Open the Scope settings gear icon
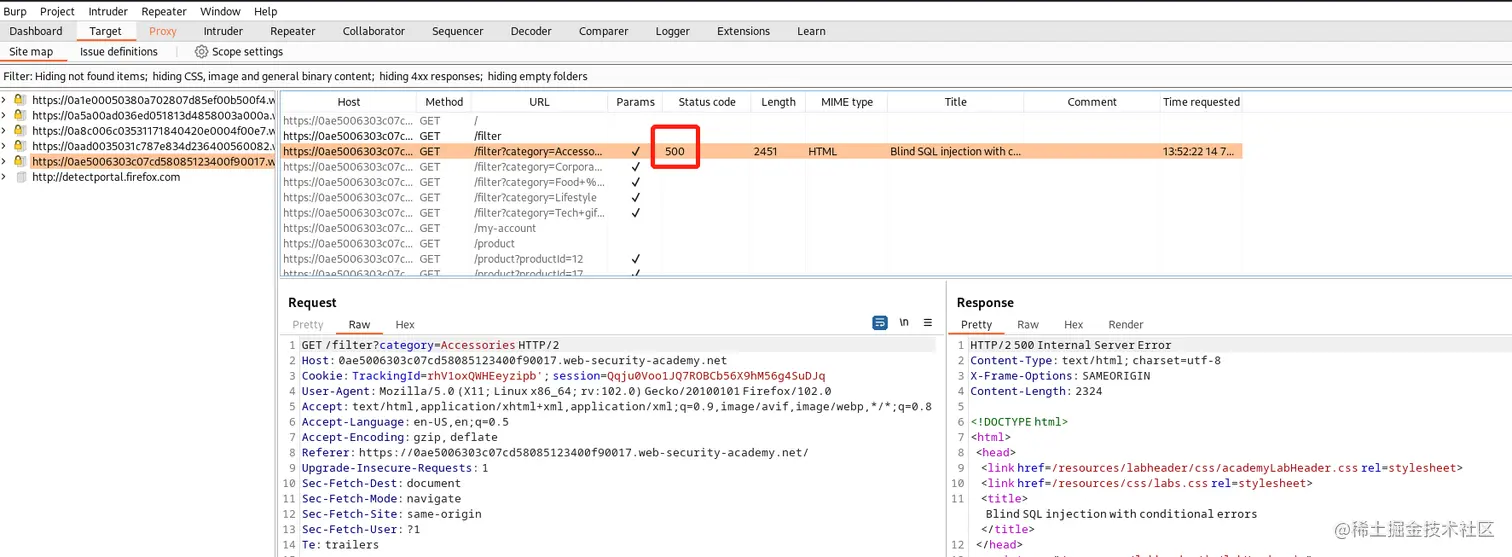Viewport: 1512px width, 557px height. 202,52
